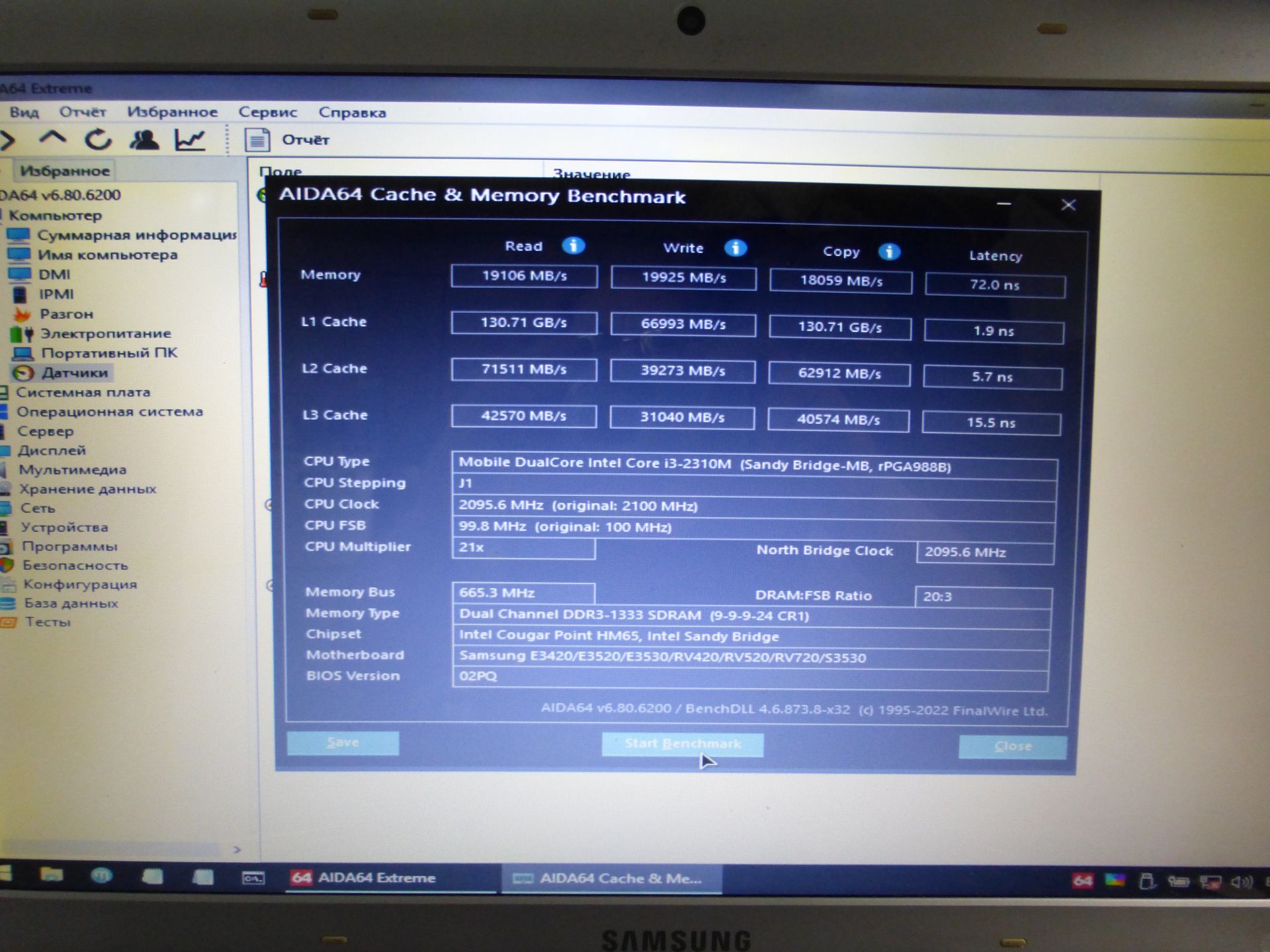This screenshot has height=952, width=1270.
Task: Click the Memory latency 72.0 ns field
Action: pos(995,285)
